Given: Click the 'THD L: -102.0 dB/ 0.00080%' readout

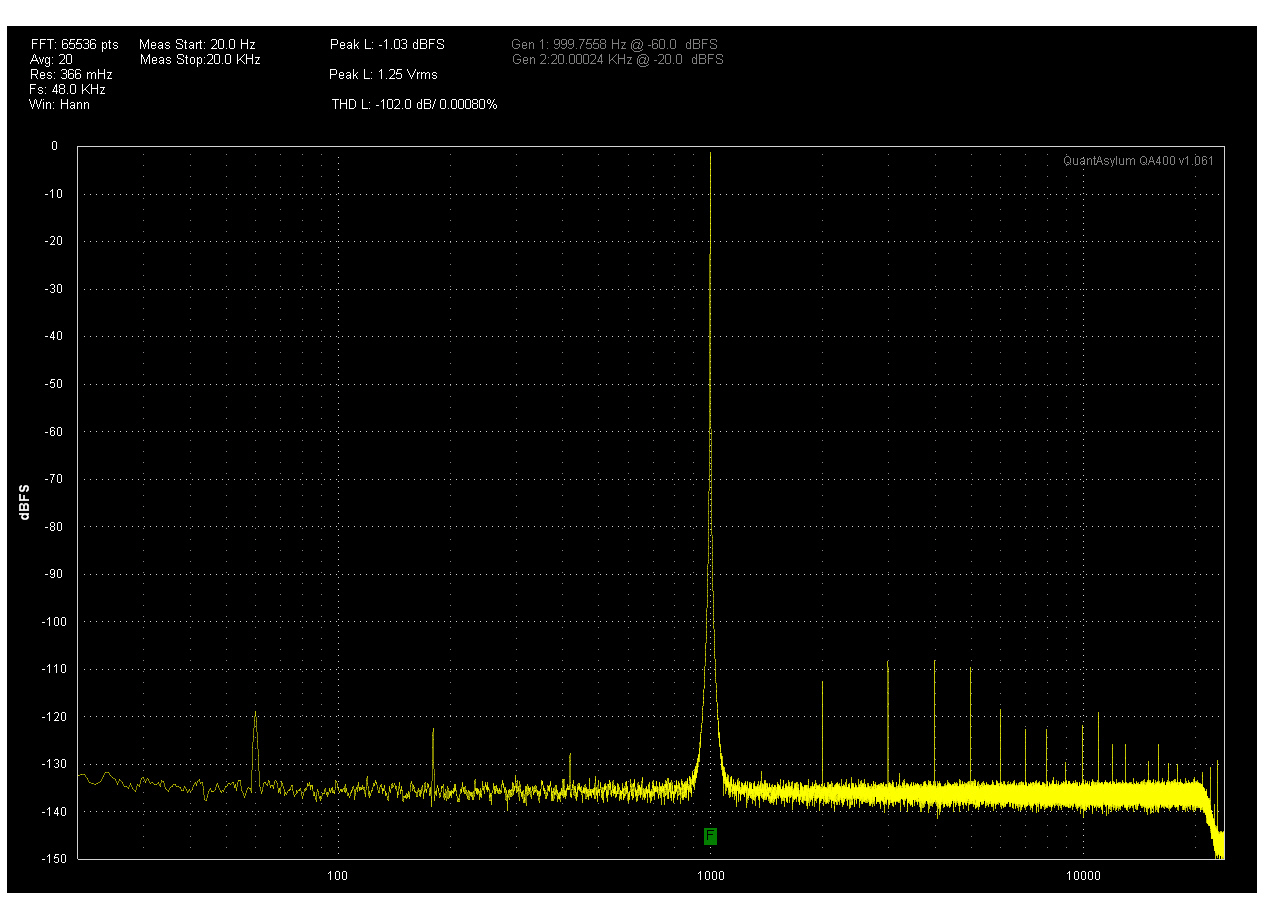Looking at the screenshot, I should [414, 104].
